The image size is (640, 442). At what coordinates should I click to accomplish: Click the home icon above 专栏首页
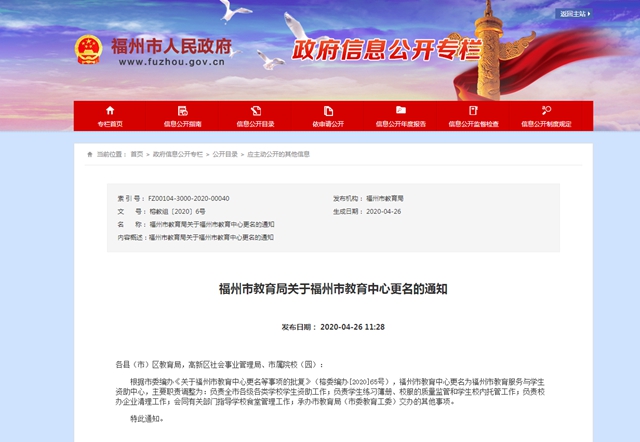110,110
